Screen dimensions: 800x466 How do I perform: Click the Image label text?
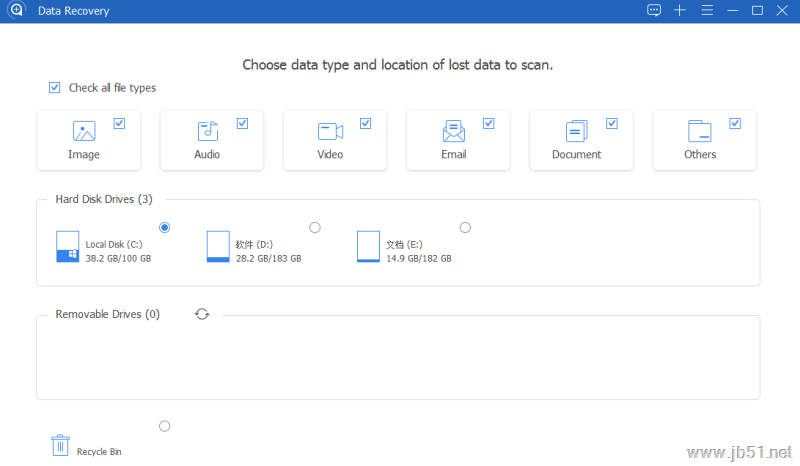(x=84, y=155)
